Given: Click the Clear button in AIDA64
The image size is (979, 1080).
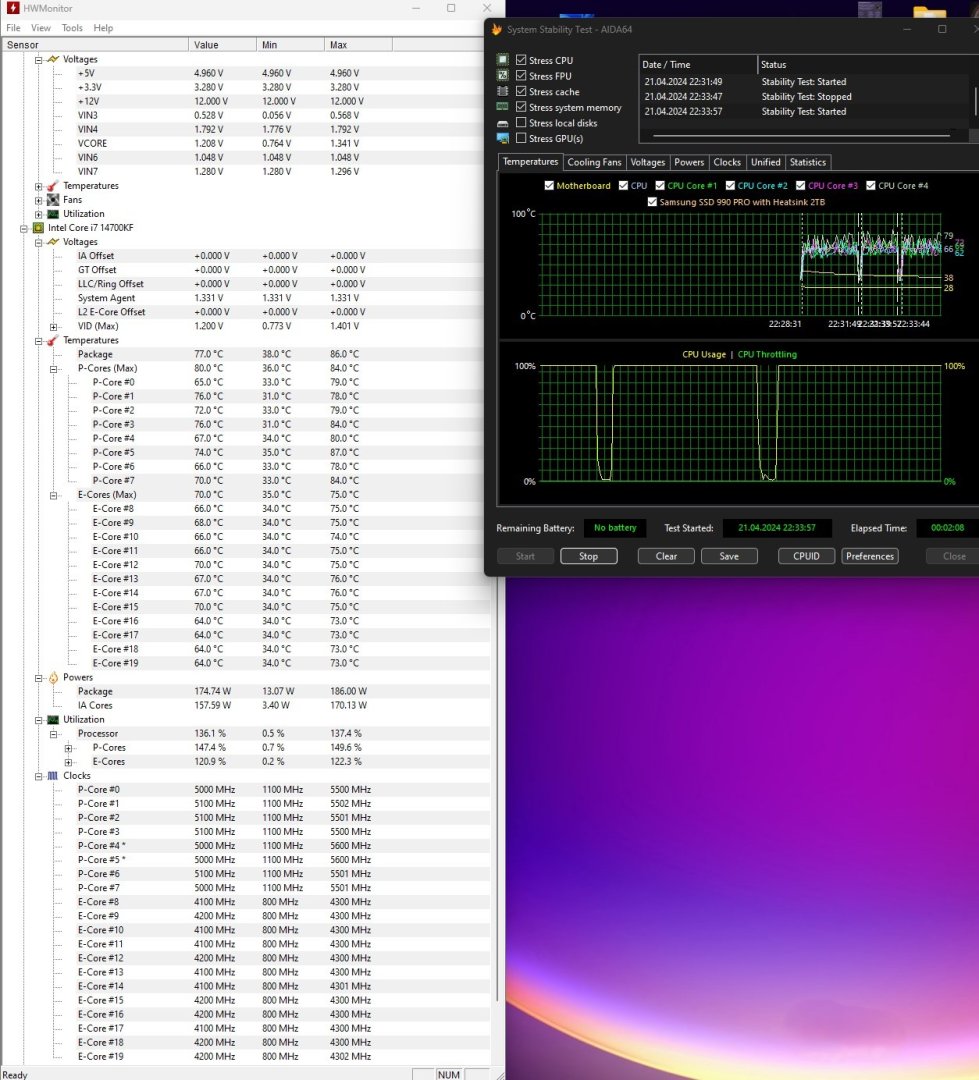Looking at the screenshot, I should click(666, 557).
